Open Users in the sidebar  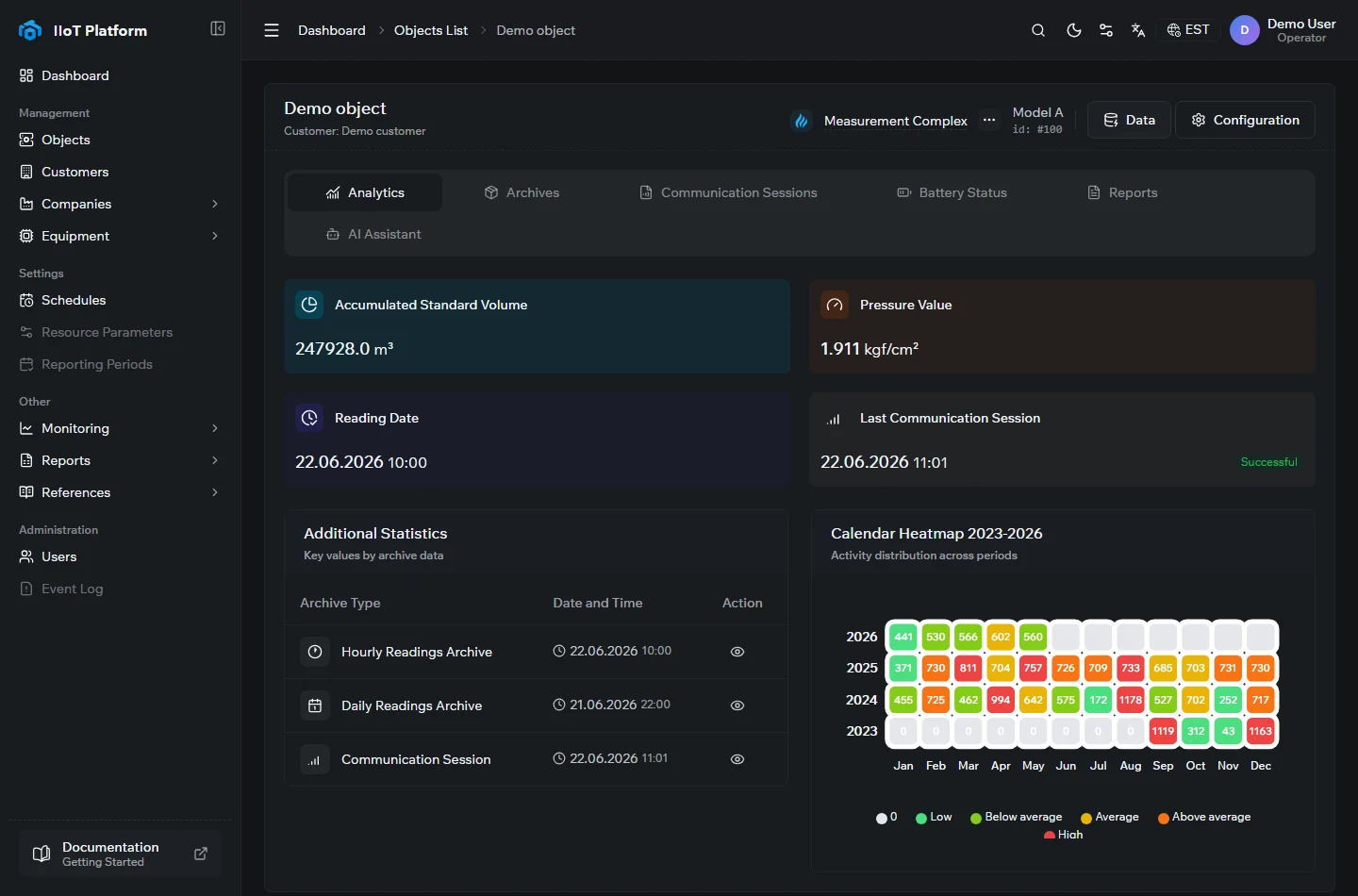[120, 556]
